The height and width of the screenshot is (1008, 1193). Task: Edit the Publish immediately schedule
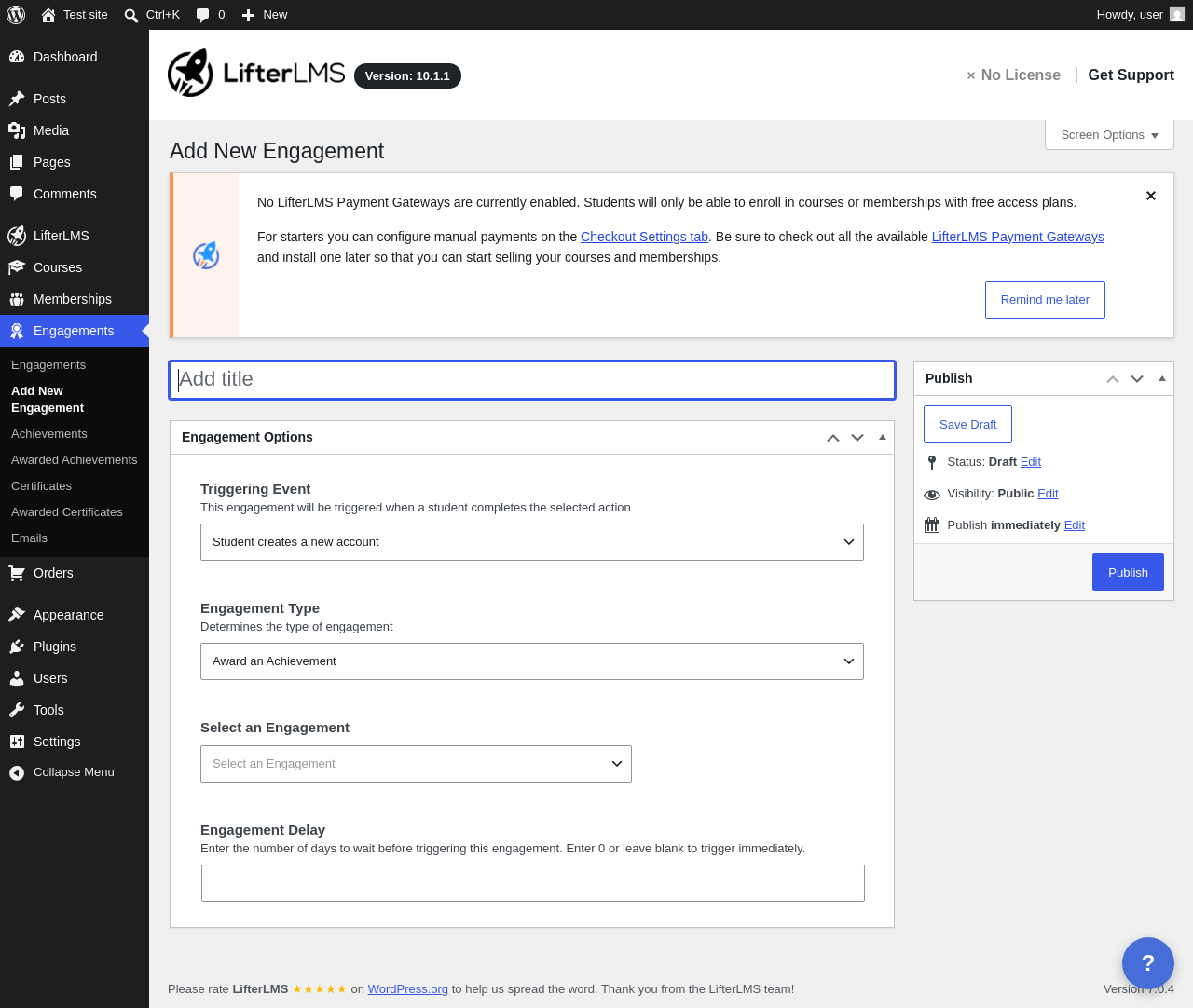[1075, 525]
